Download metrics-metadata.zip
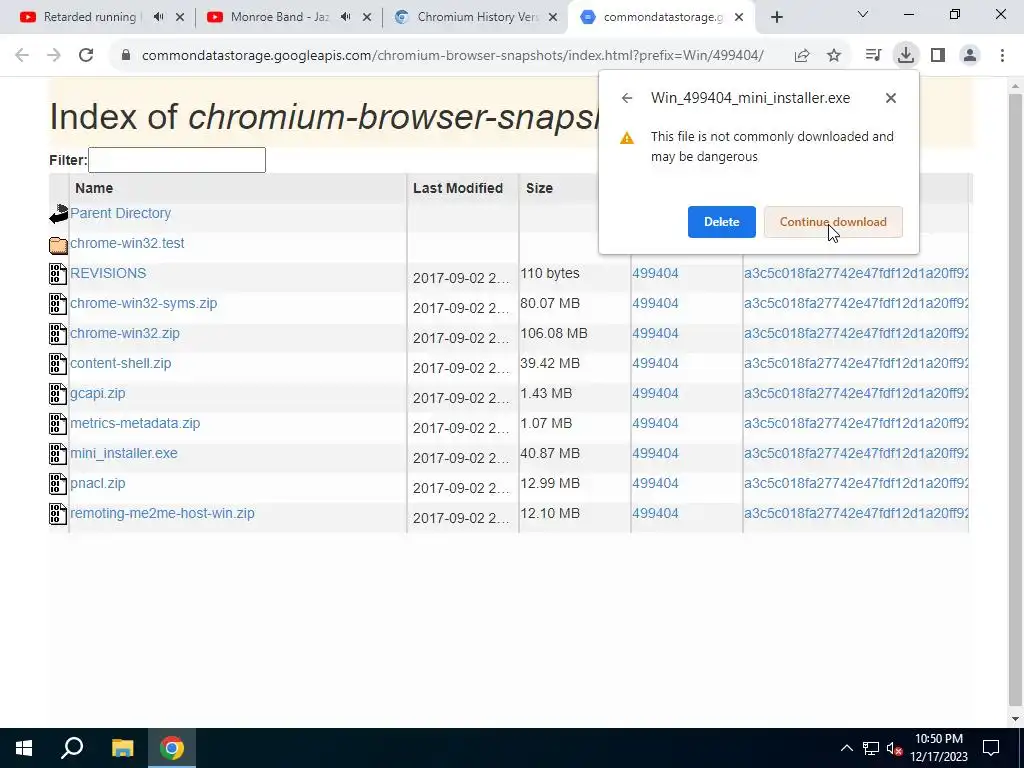The image size is (1024, 768). pyautogui.click(x=135, y=424)
